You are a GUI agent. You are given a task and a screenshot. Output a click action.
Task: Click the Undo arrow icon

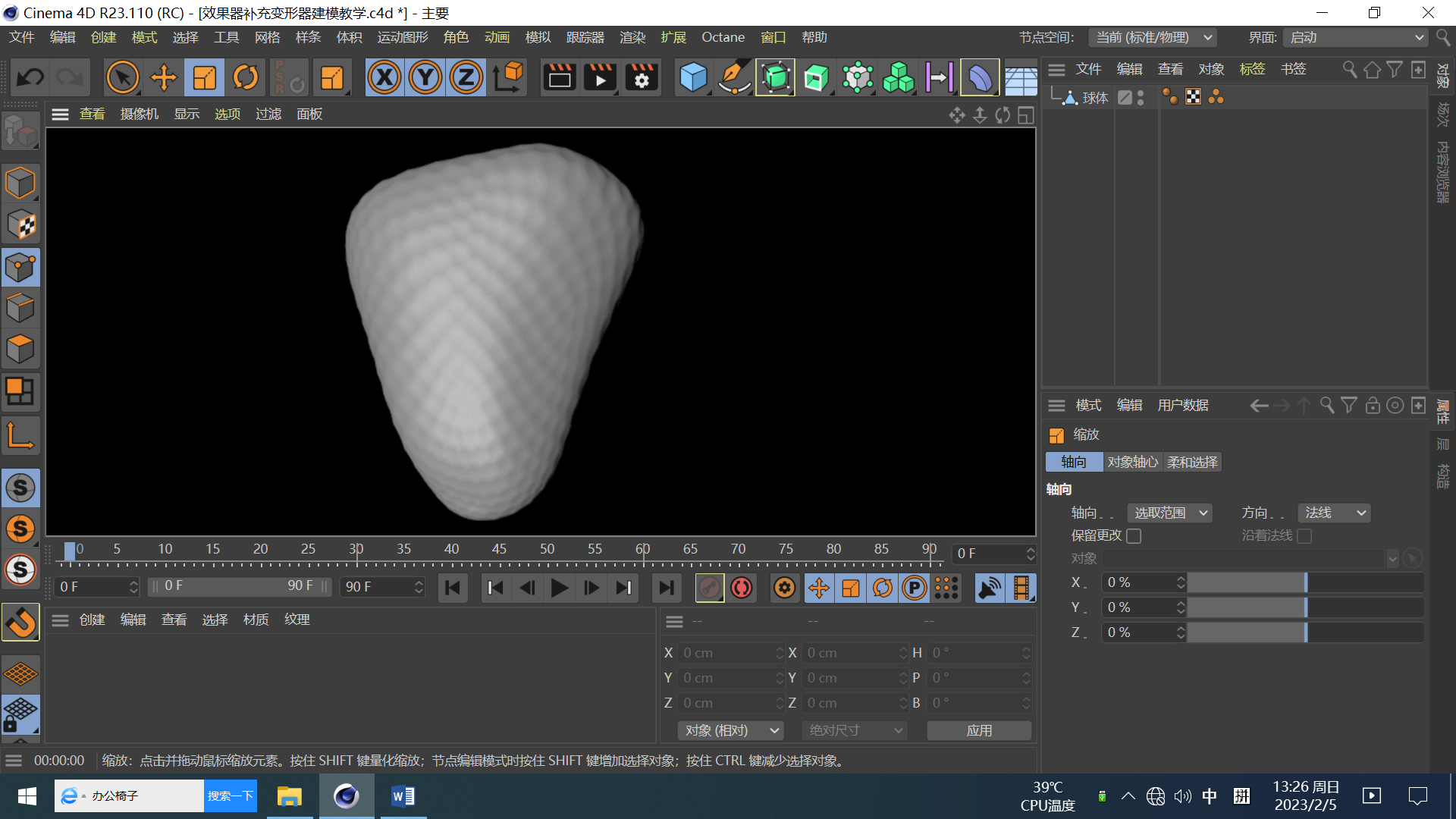coord(30,77)
